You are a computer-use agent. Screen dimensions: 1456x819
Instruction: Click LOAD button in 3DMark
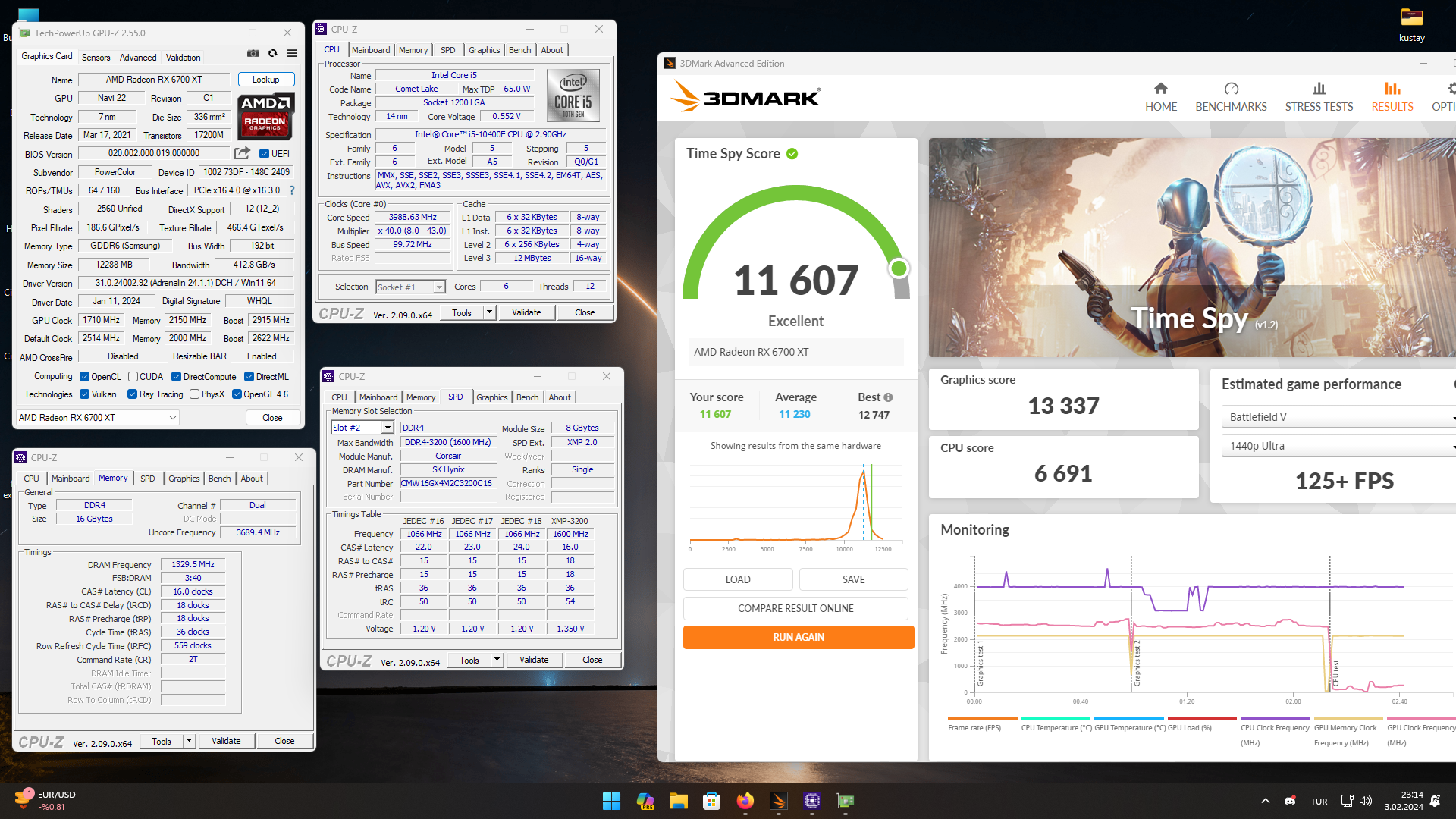tap(738, 579)
